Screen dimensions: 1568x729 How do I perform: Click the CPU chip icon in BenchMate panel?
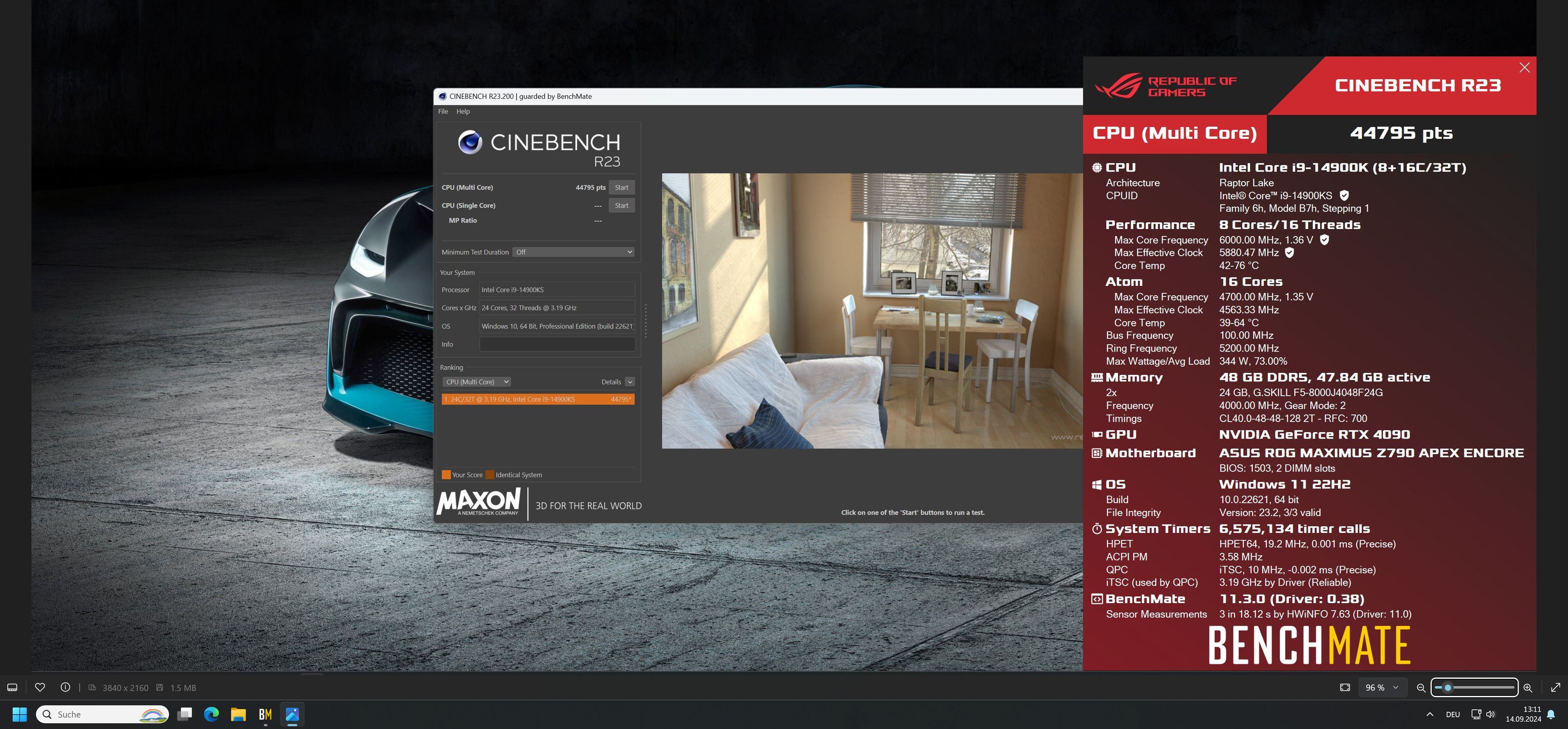(1097, 167)
